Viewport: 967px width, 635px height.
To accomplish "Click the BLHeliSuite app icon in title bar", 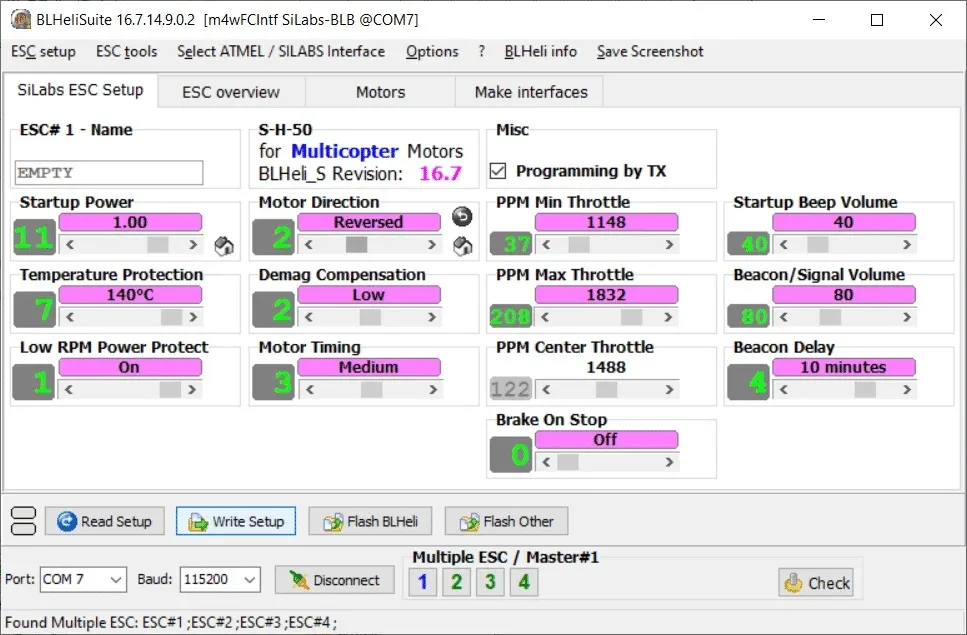I will click(x=19, y=20).
